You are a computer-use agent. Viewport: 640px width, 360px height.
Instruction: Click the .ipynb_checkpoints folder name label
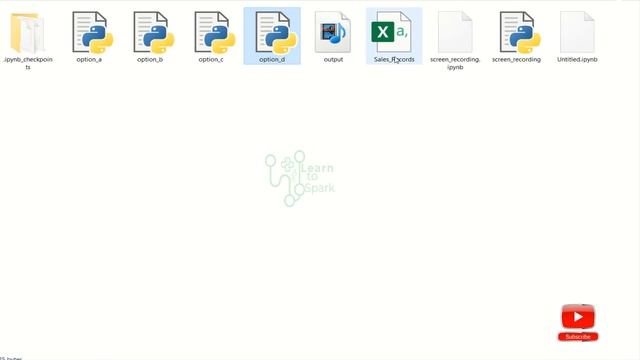[x=28, y=63]
